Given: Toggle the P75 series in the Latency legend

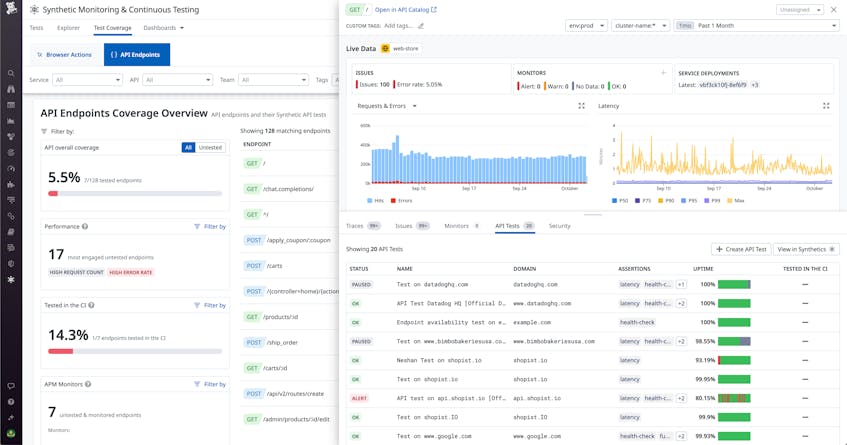Looking at the screenshot, I should [643, 200].
